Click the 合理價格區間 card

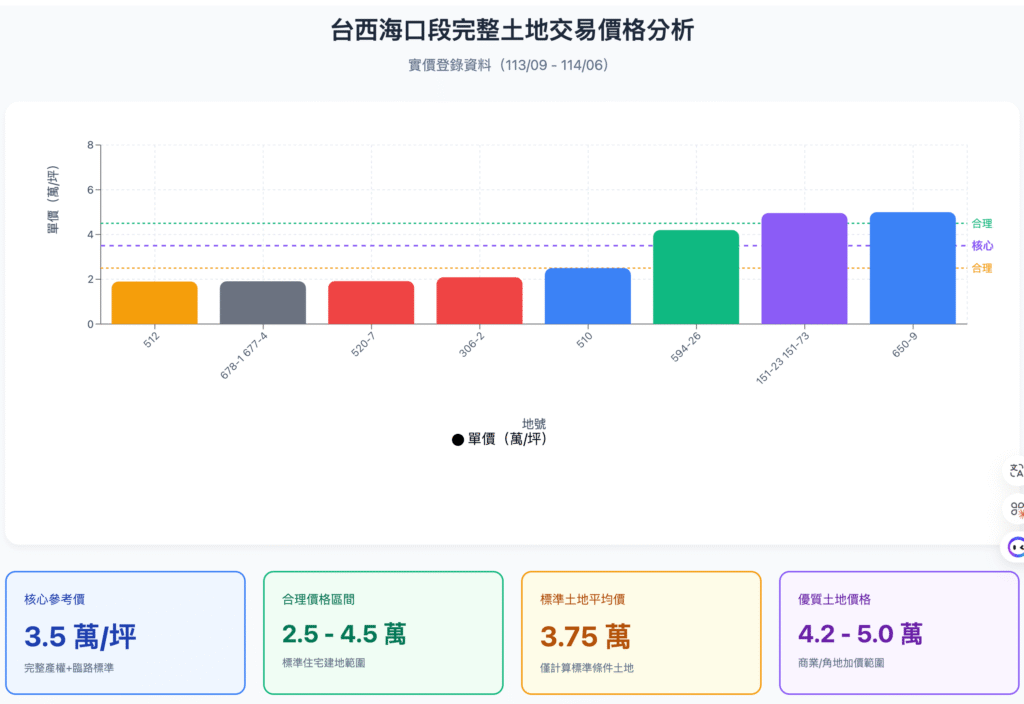[383, 633]
